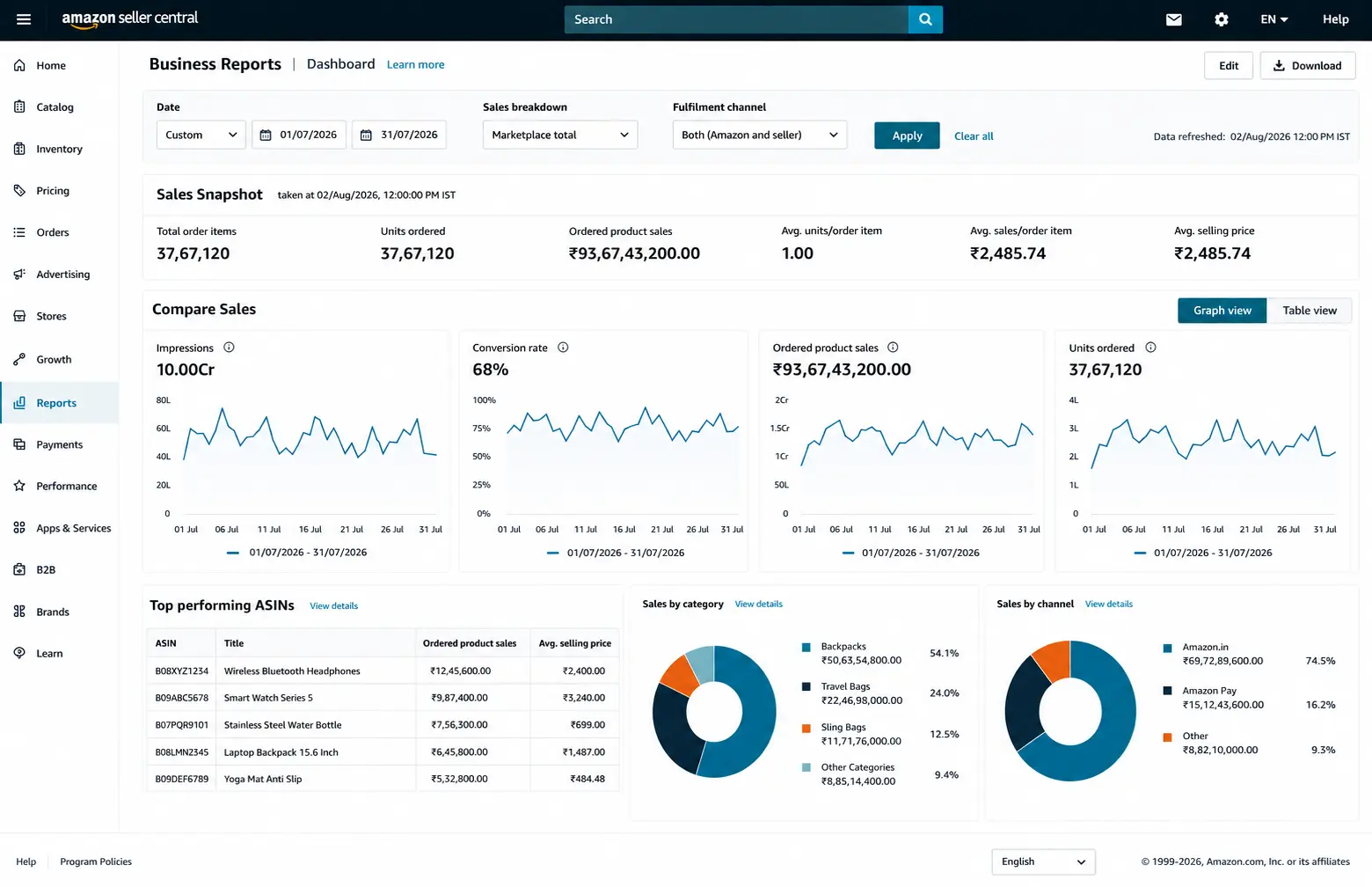Click the Backpacks legend color swatch
The width and height of the screenshot is (1372, 887).
pos(806,648)
